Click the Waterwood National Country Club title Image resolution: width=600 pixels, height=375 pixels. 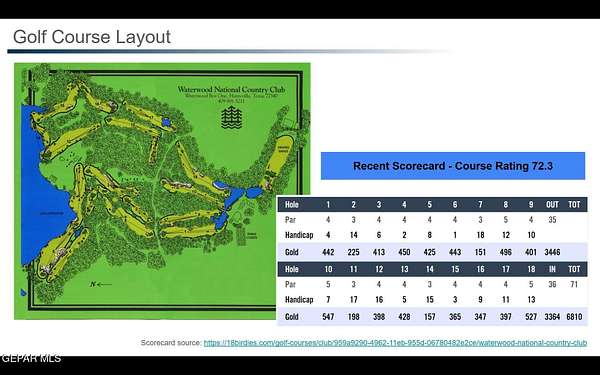click(231, 90)
